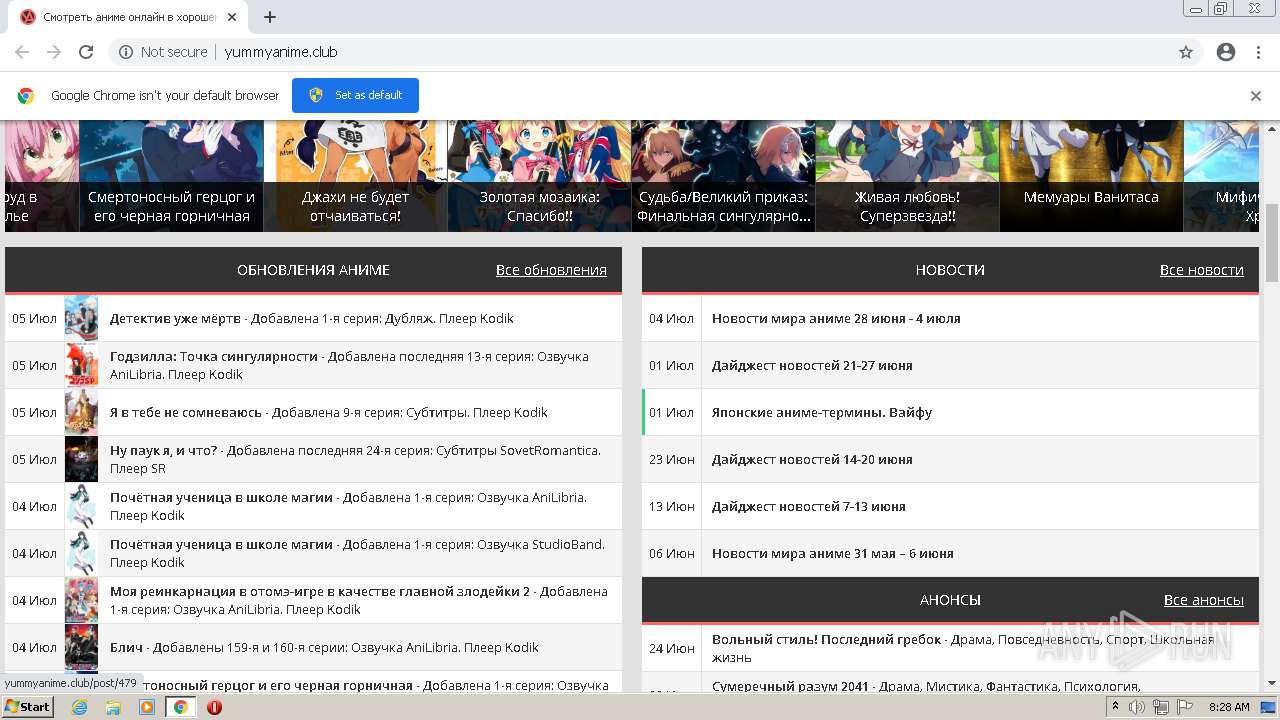Screen dimensions: 1280x720
Task: Click Годзилла update thumbnail image
Action: pos(81,365)
